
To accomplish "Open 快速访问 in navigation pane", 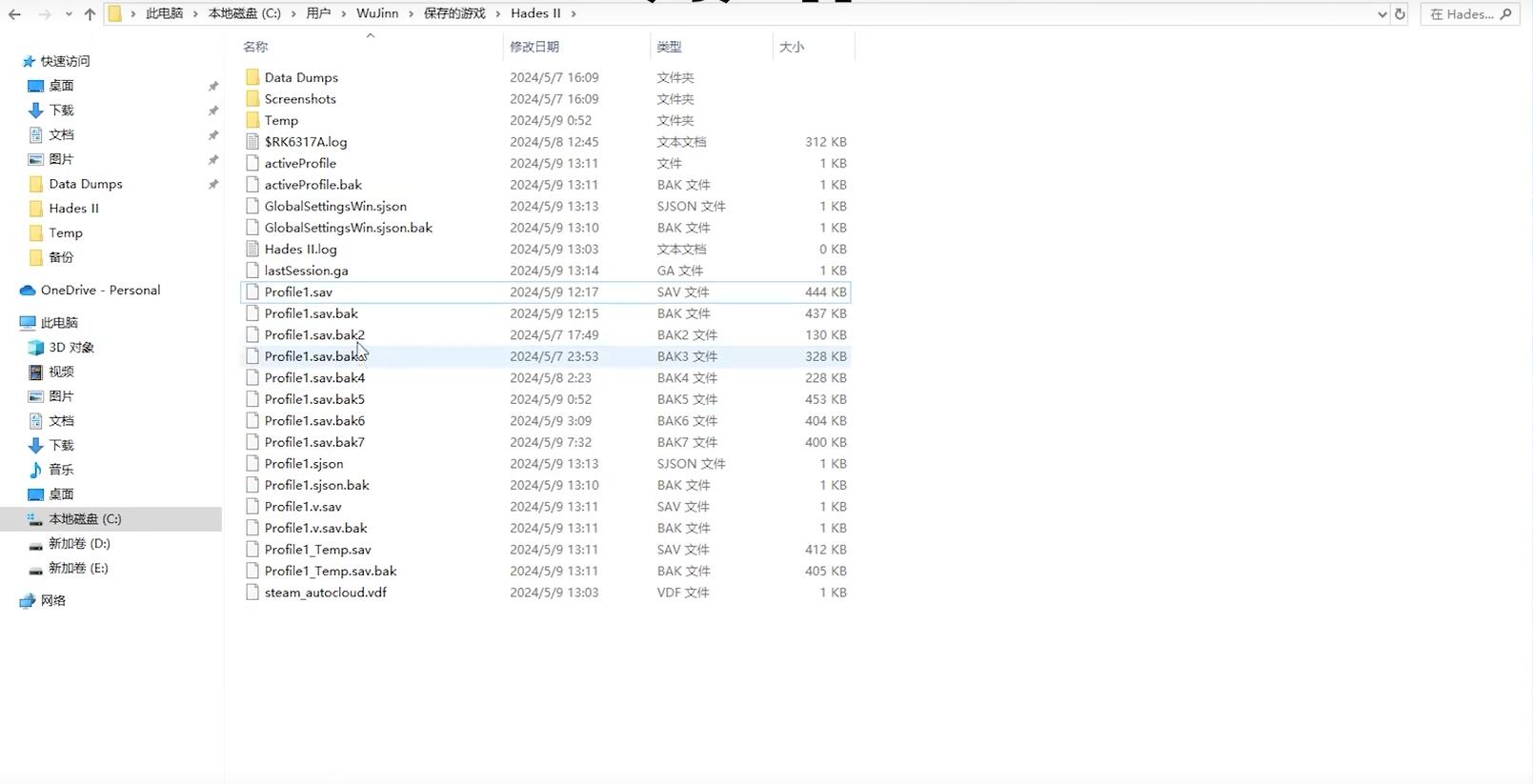I will coord(65,61).
